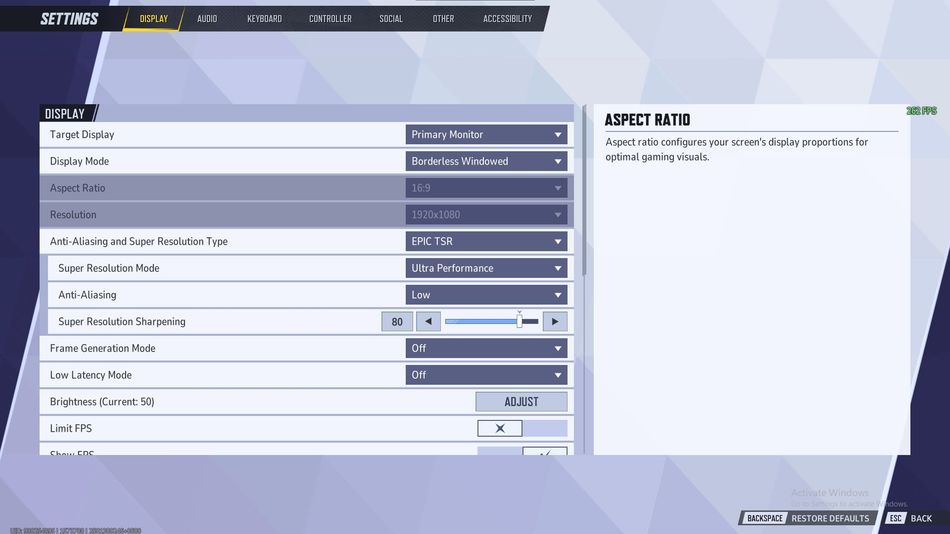
Task: Toggle the Show FPS switch
Action: [522, 452]
